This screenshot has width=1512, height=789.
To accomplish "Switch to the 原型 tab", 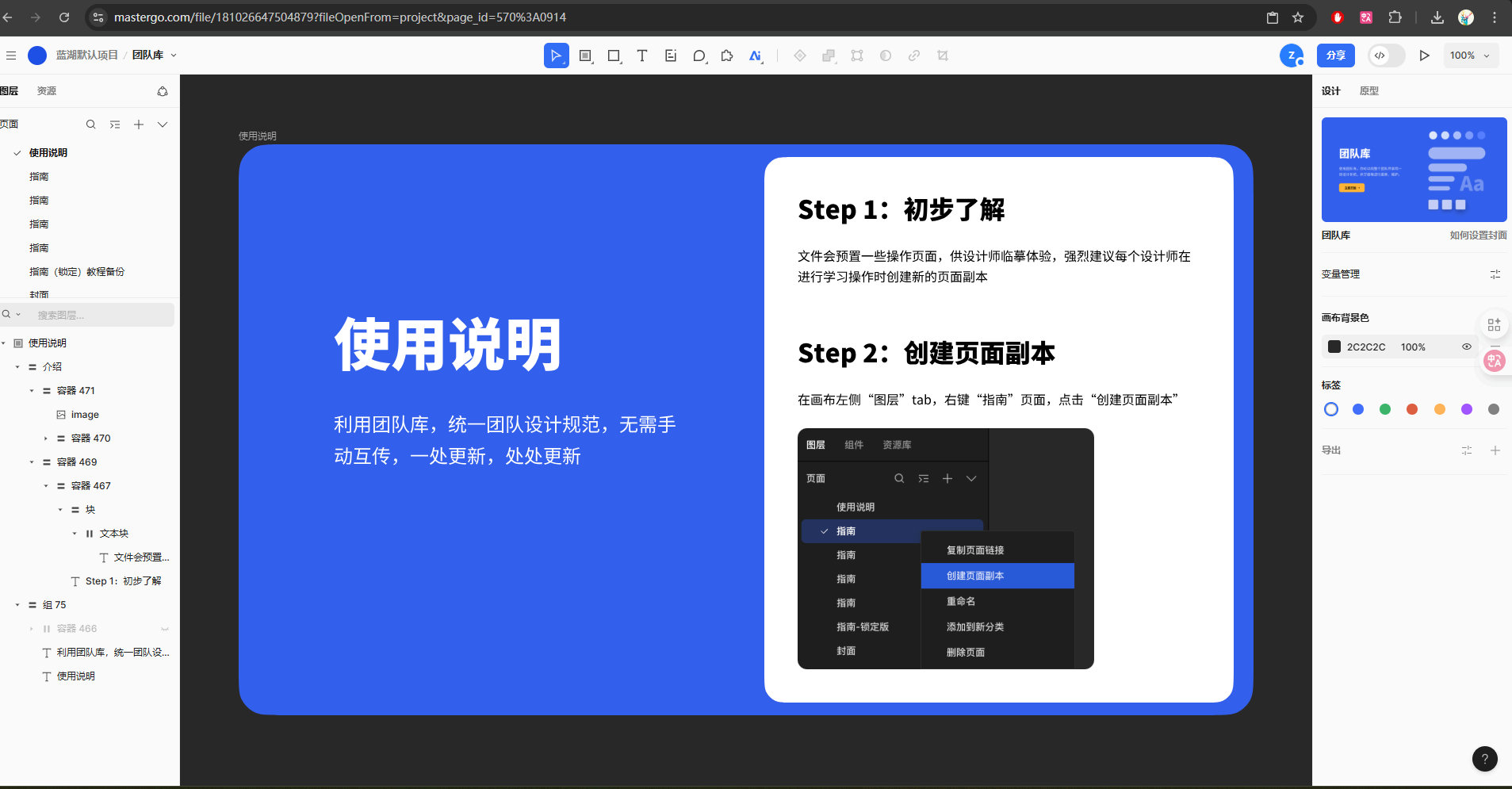I will (x=1368, y=90).
